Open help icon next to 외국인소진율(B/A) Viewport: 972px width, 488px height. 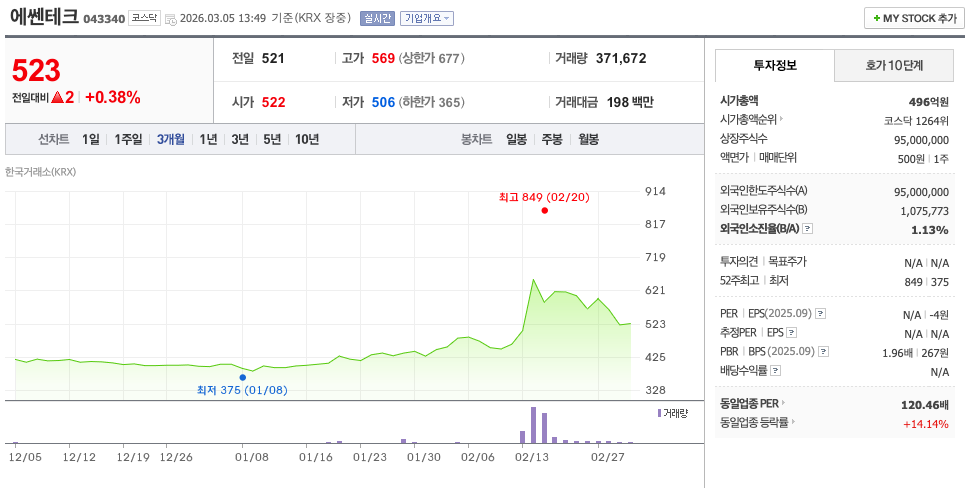pos(807,229)
